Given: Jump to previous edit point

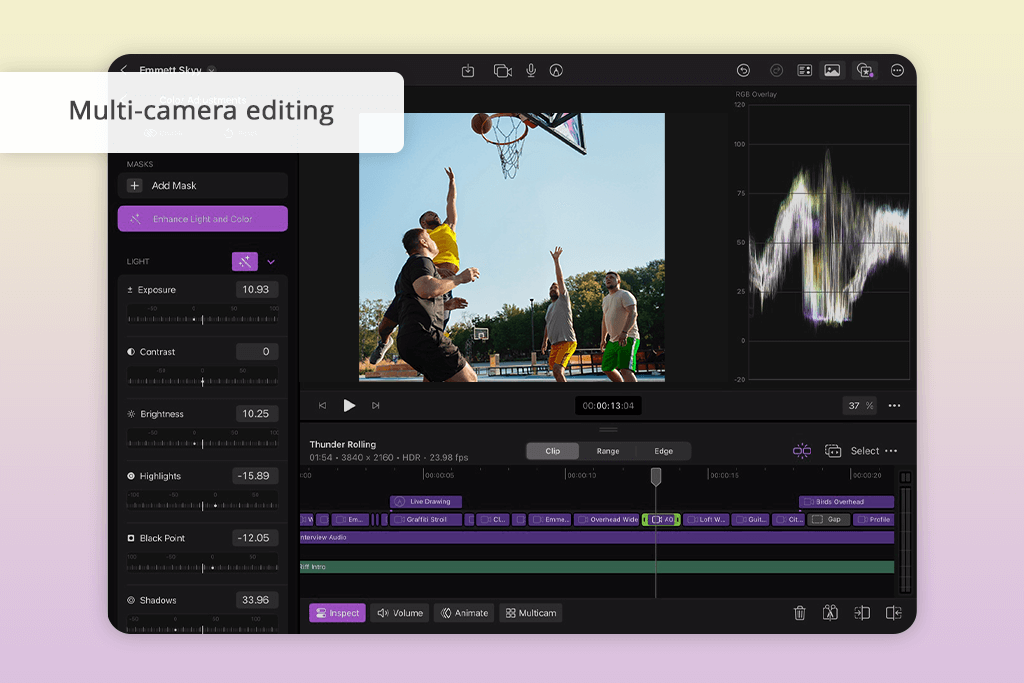Looking at the screenshot, I should point(322,405).
